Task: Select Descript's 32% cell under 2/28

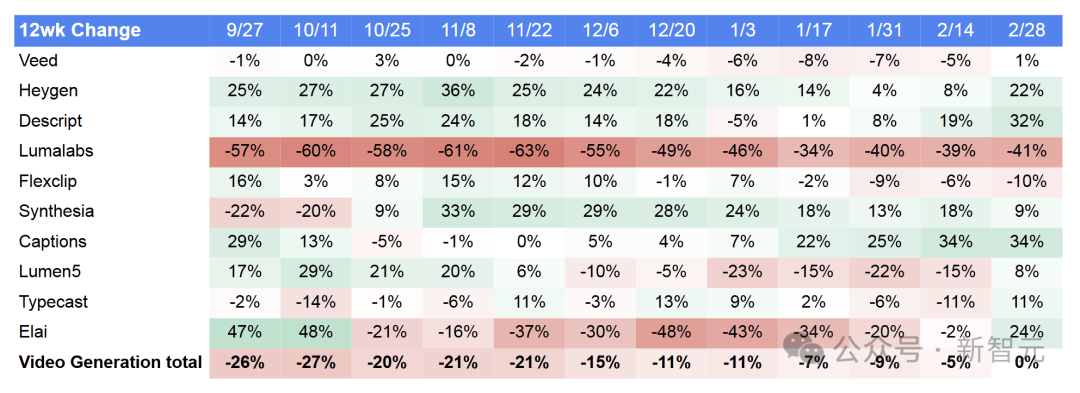Action: (x=1026, y=121)
